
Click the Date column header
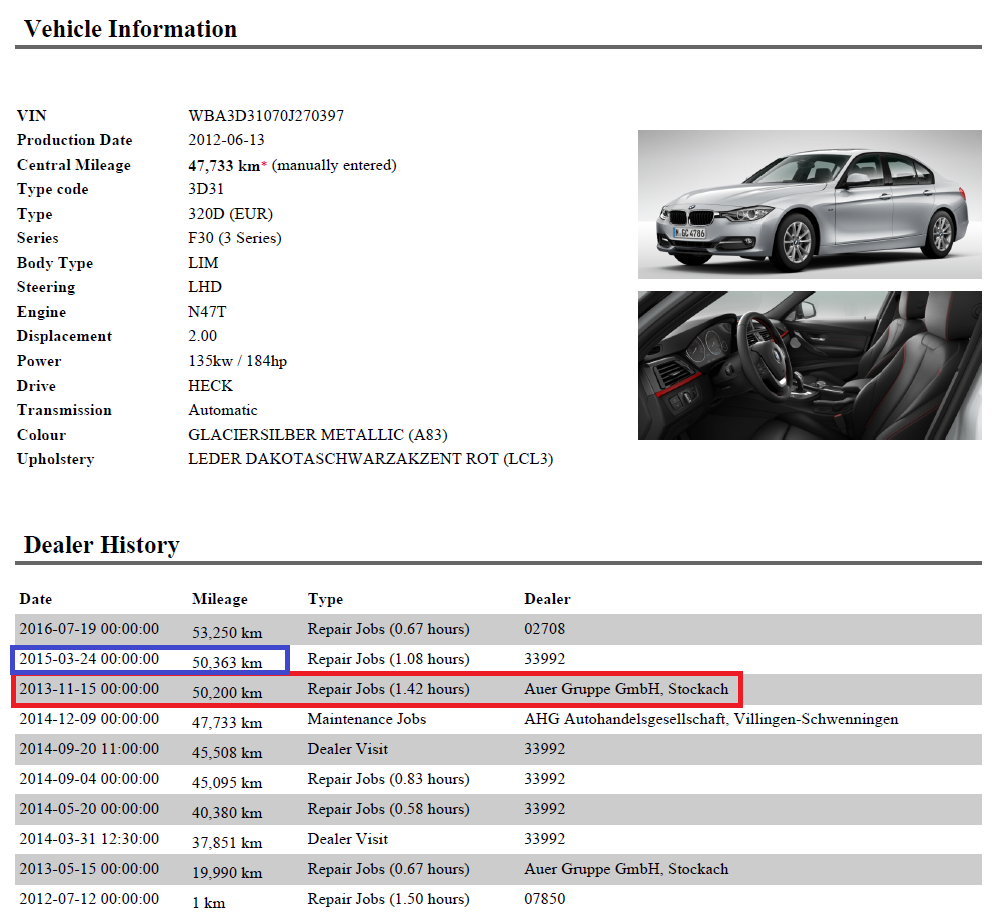point(36,599)
